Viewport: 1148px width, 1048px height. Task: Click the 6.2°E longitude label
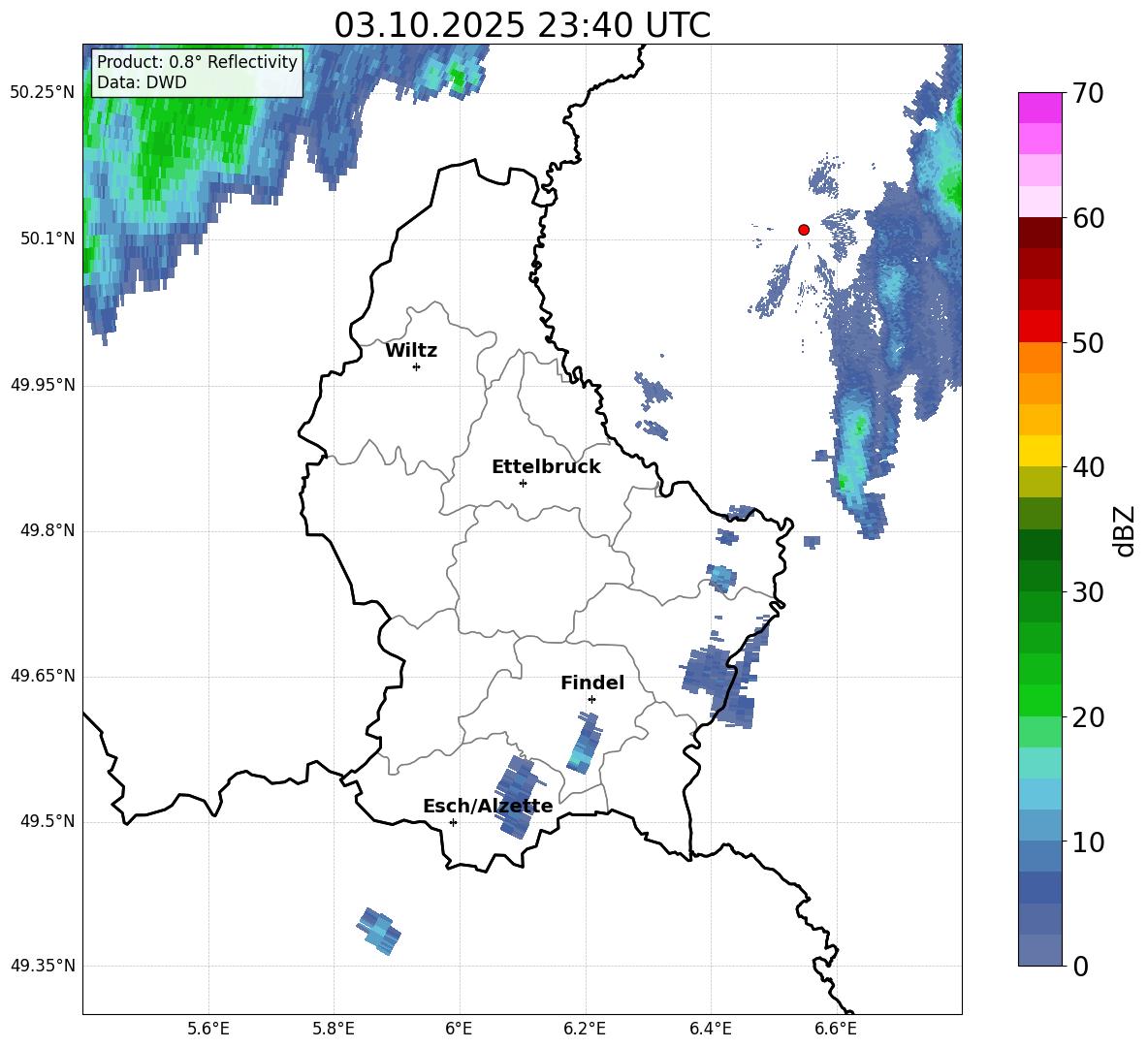585,1030
